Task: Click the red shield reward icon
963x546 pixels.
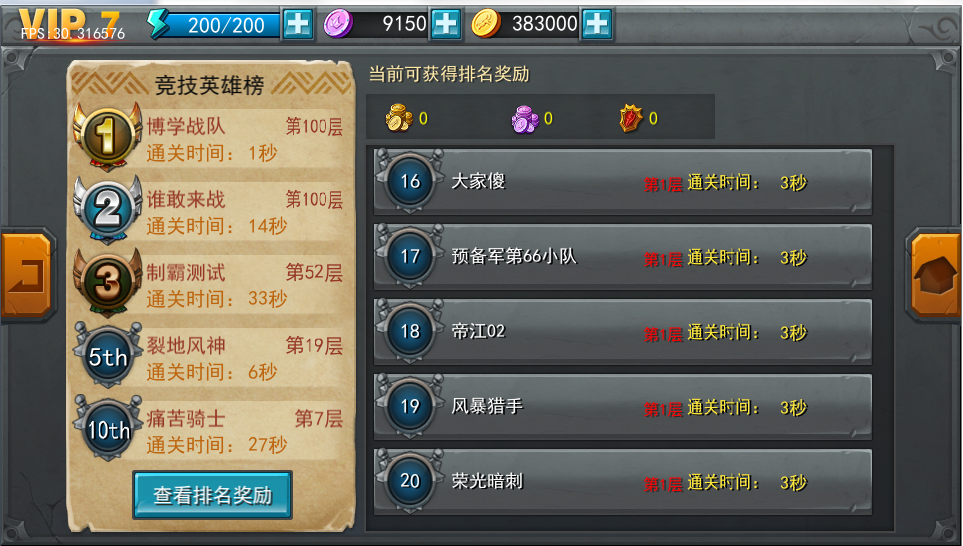Action: (x=631, y=119)
